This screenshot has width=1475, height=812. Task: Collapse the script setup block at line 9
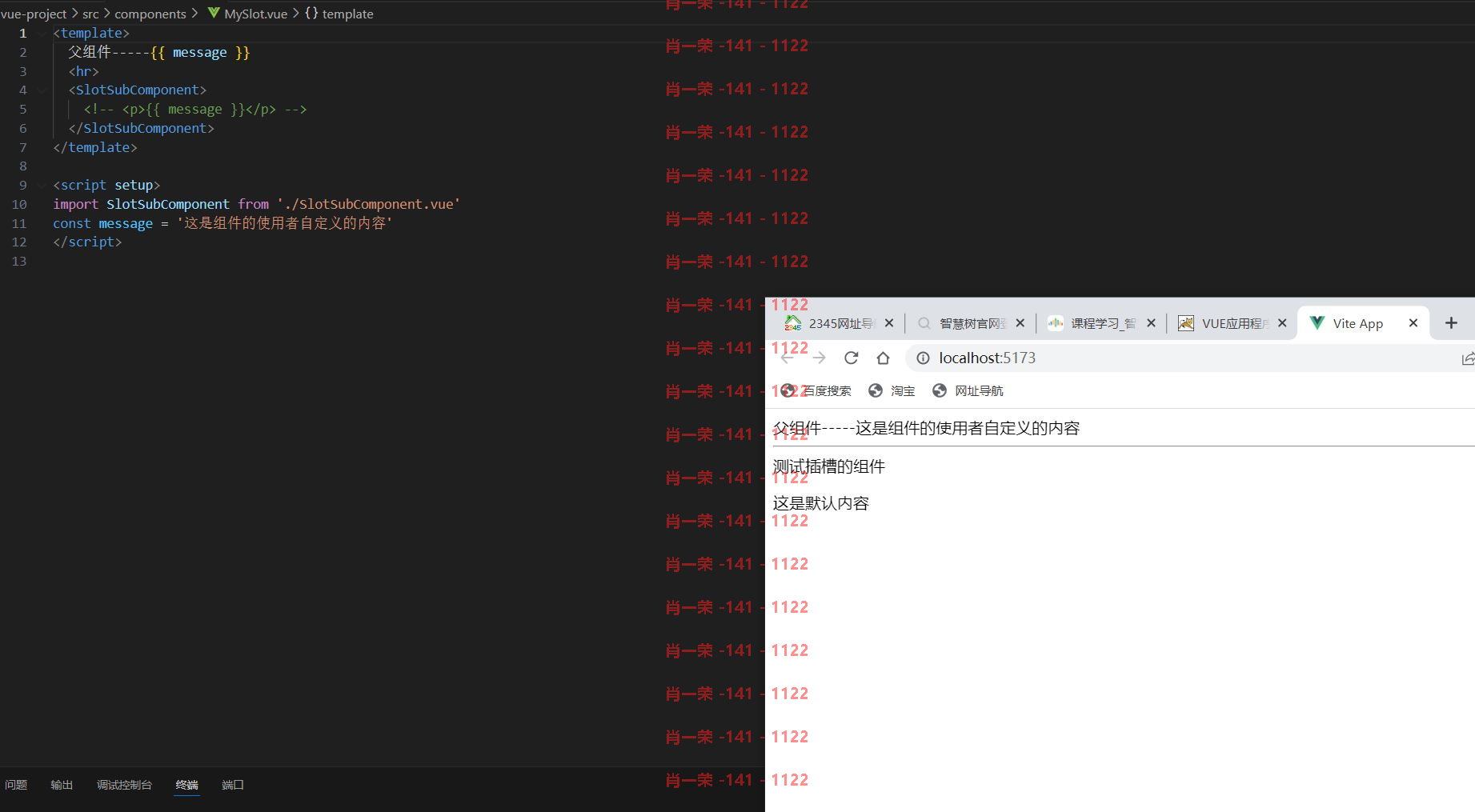[42, 185]
